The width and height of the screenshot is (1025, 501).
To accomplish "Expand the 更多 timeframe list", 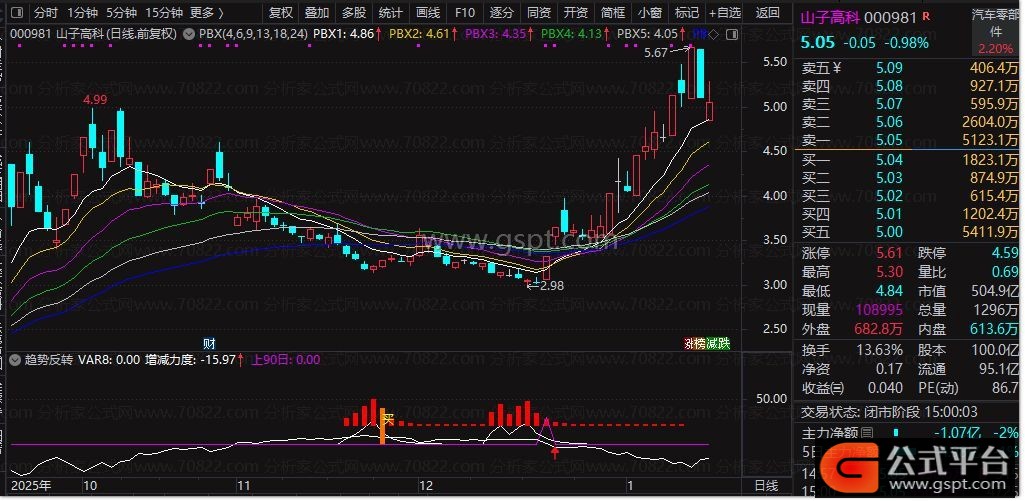I will tap(207, 13).
